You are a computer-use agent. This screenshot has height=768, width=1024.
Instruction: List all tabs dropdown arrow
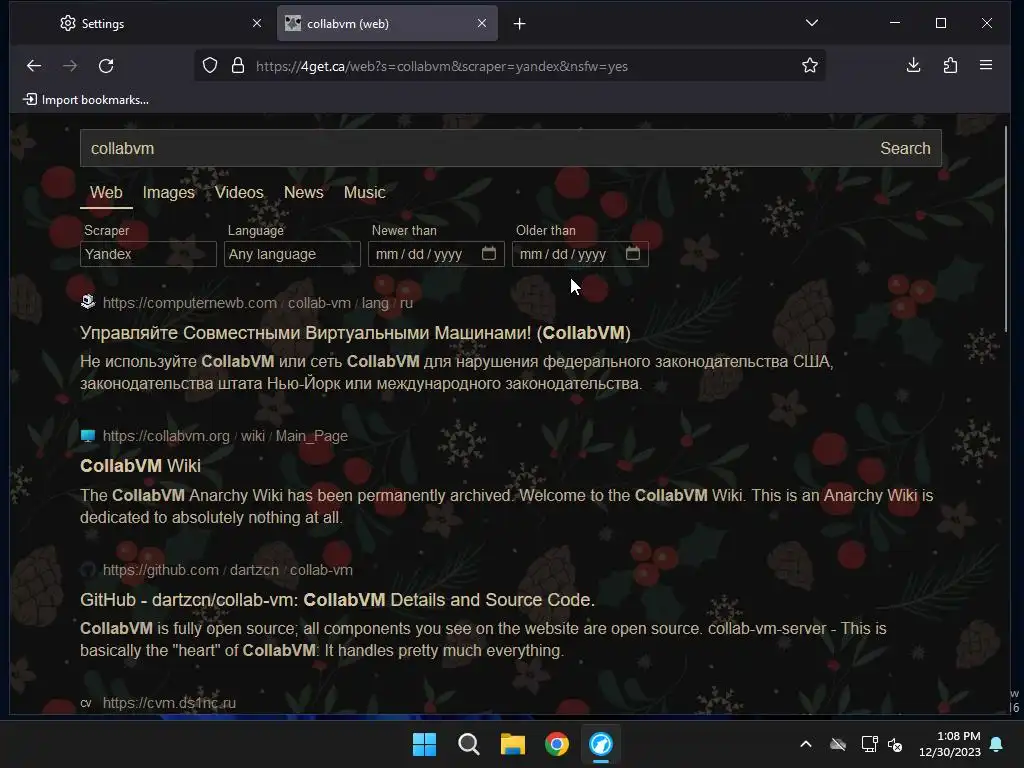click(812, 23)
